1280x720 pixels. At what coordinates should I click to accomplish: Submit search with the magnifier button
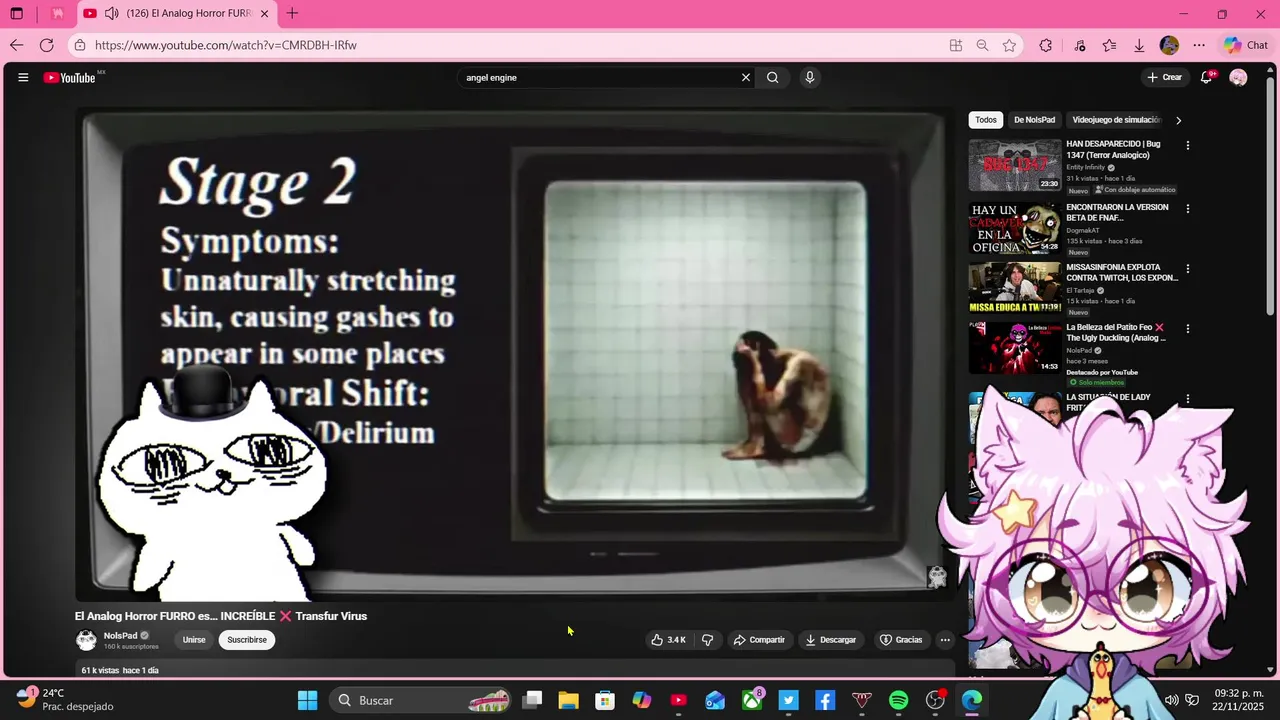(772, 77)
